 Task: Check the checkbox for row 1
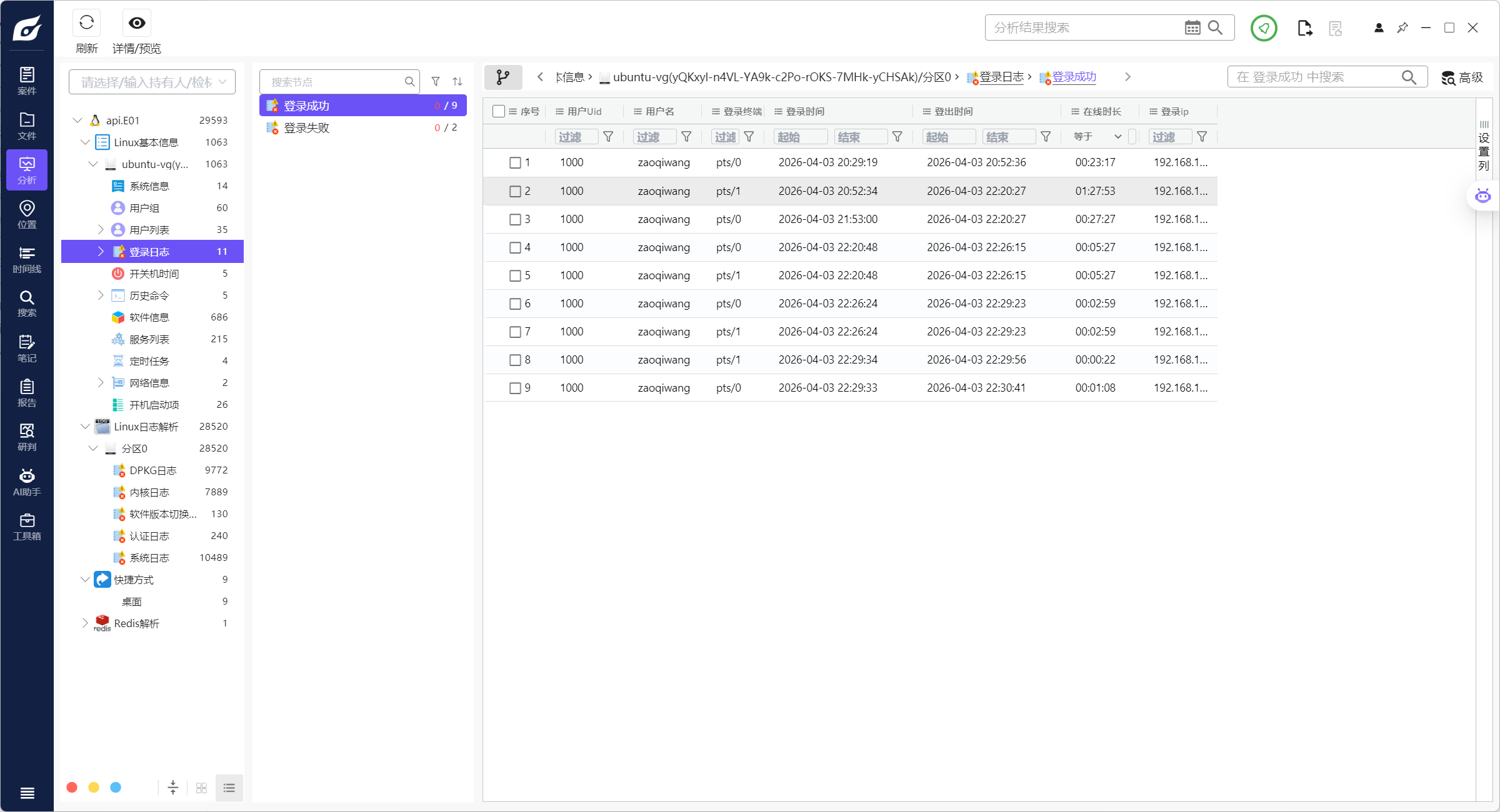[515, 163]
